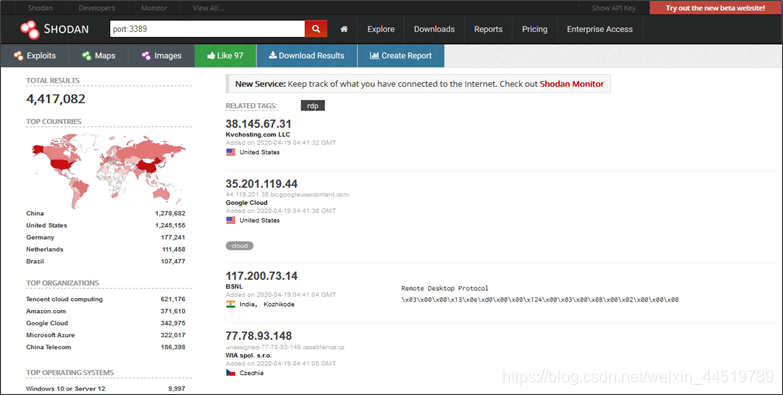Filter by Windows 10 or Server 12
Image resolution: width=783 pixels, height=395 pixels.
[x=66, y=389]
